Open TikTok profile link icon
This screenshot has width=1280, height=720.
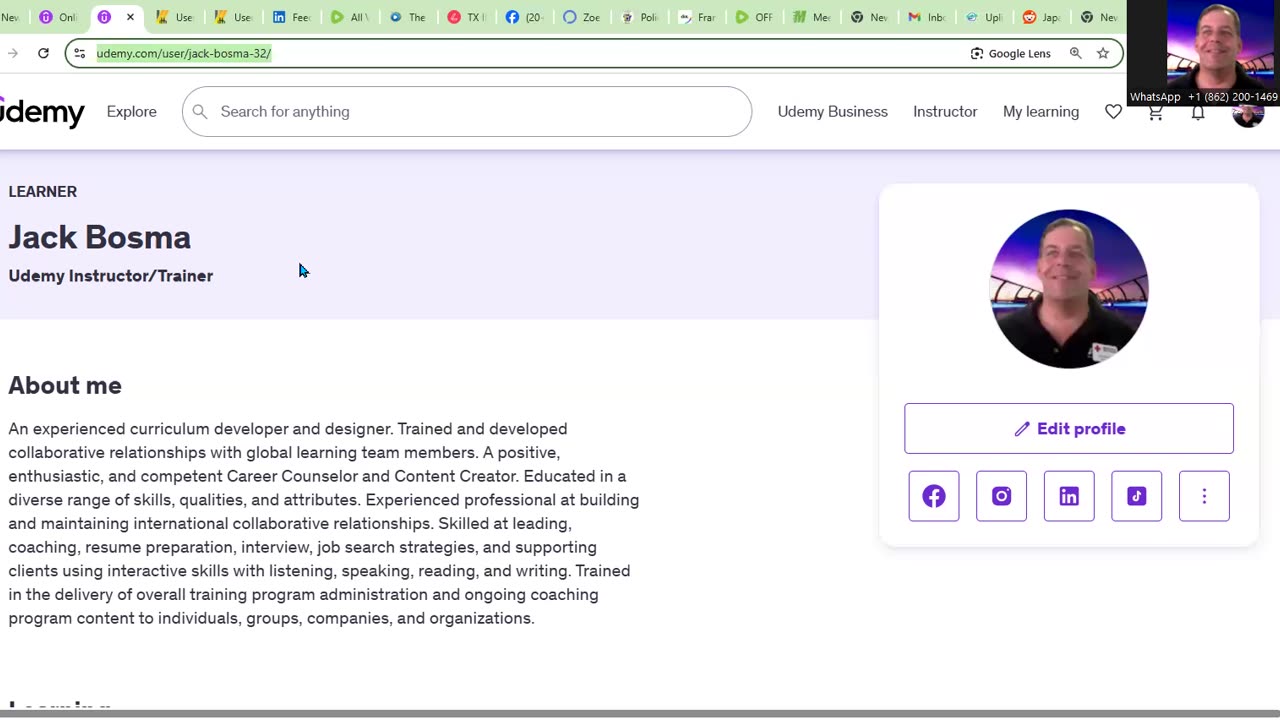pos(1137,496)
